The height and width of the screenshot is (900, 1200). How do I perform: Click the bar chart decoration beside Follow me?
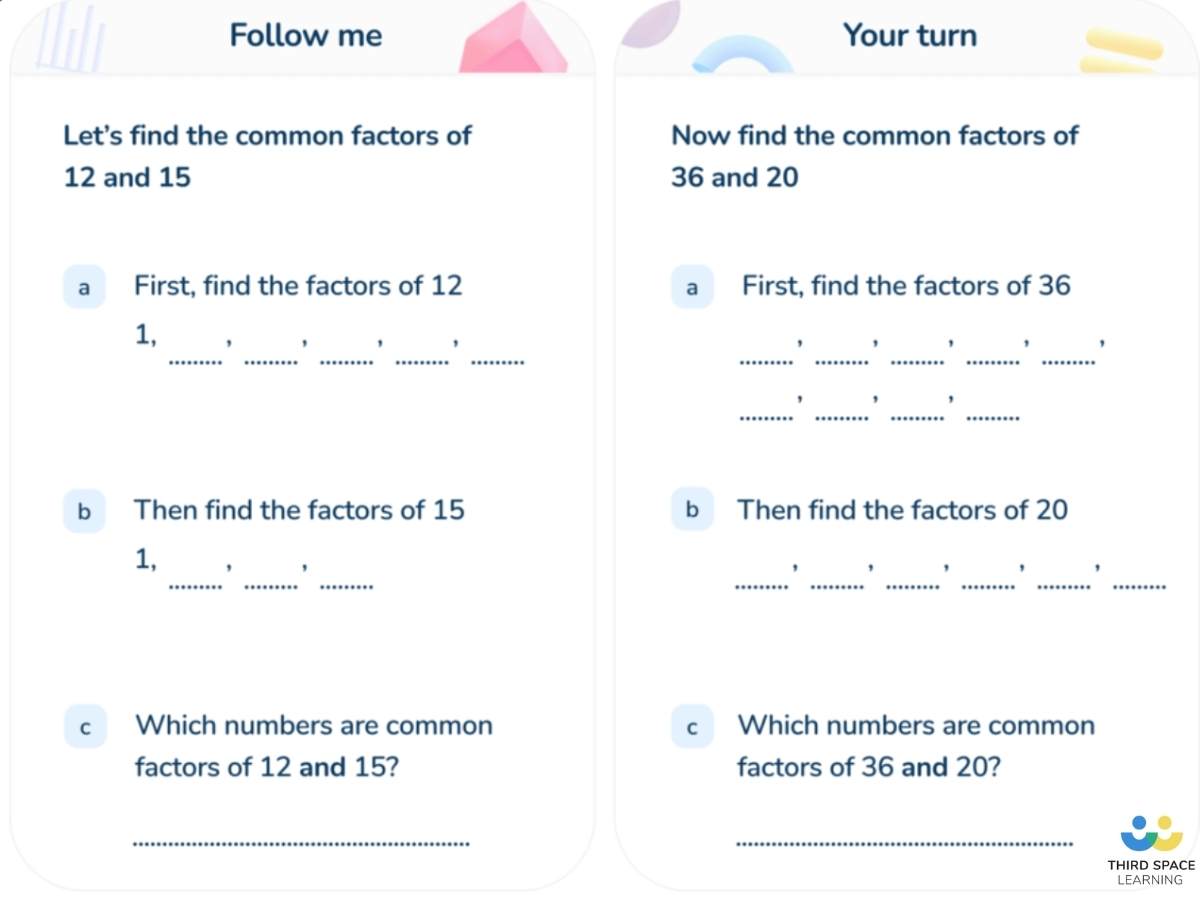point(70,38)
